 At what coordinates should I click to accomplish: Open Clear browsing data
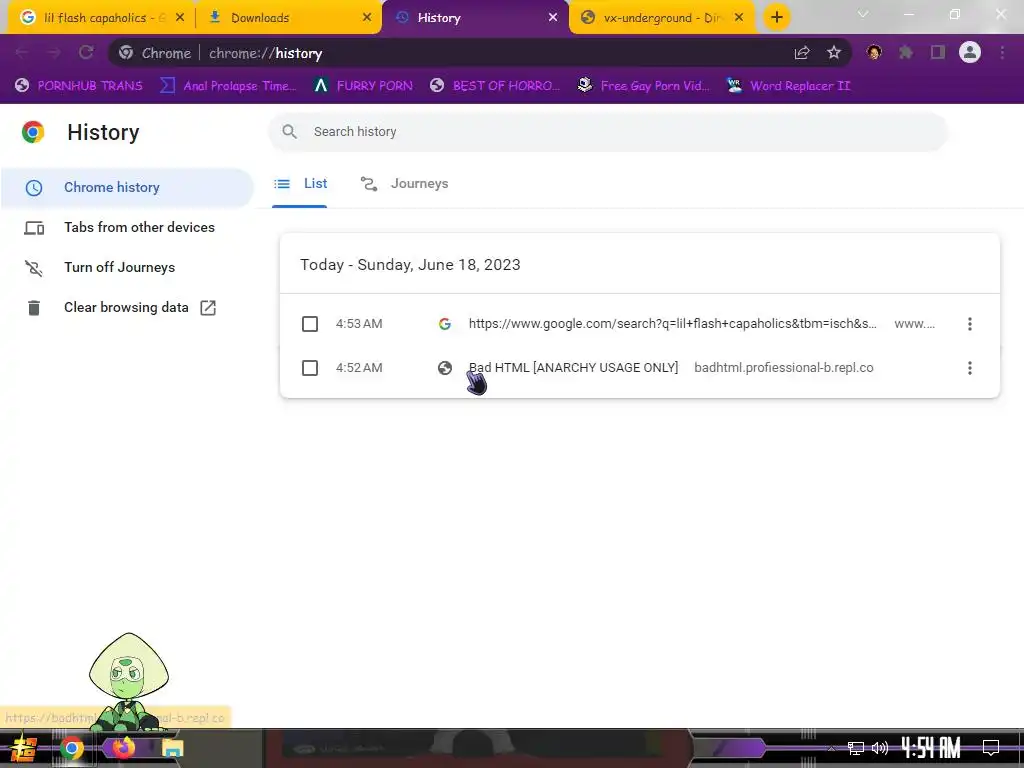pos(127,307)
